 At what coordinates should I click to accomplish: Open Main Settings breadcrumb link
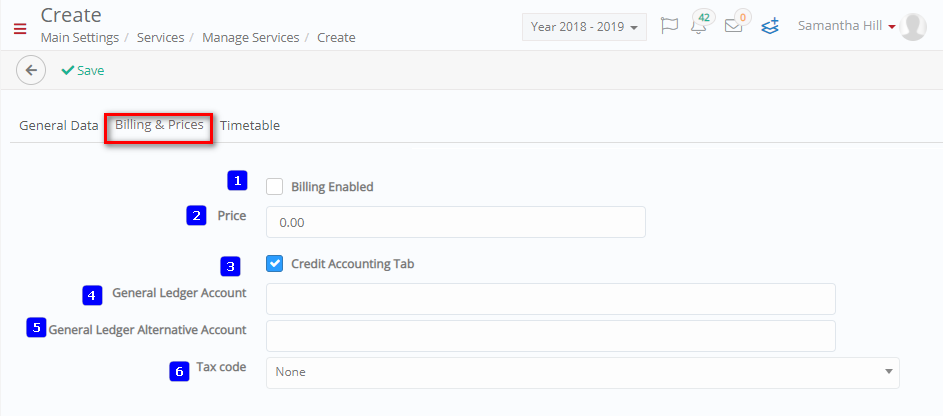pos(79,38)
